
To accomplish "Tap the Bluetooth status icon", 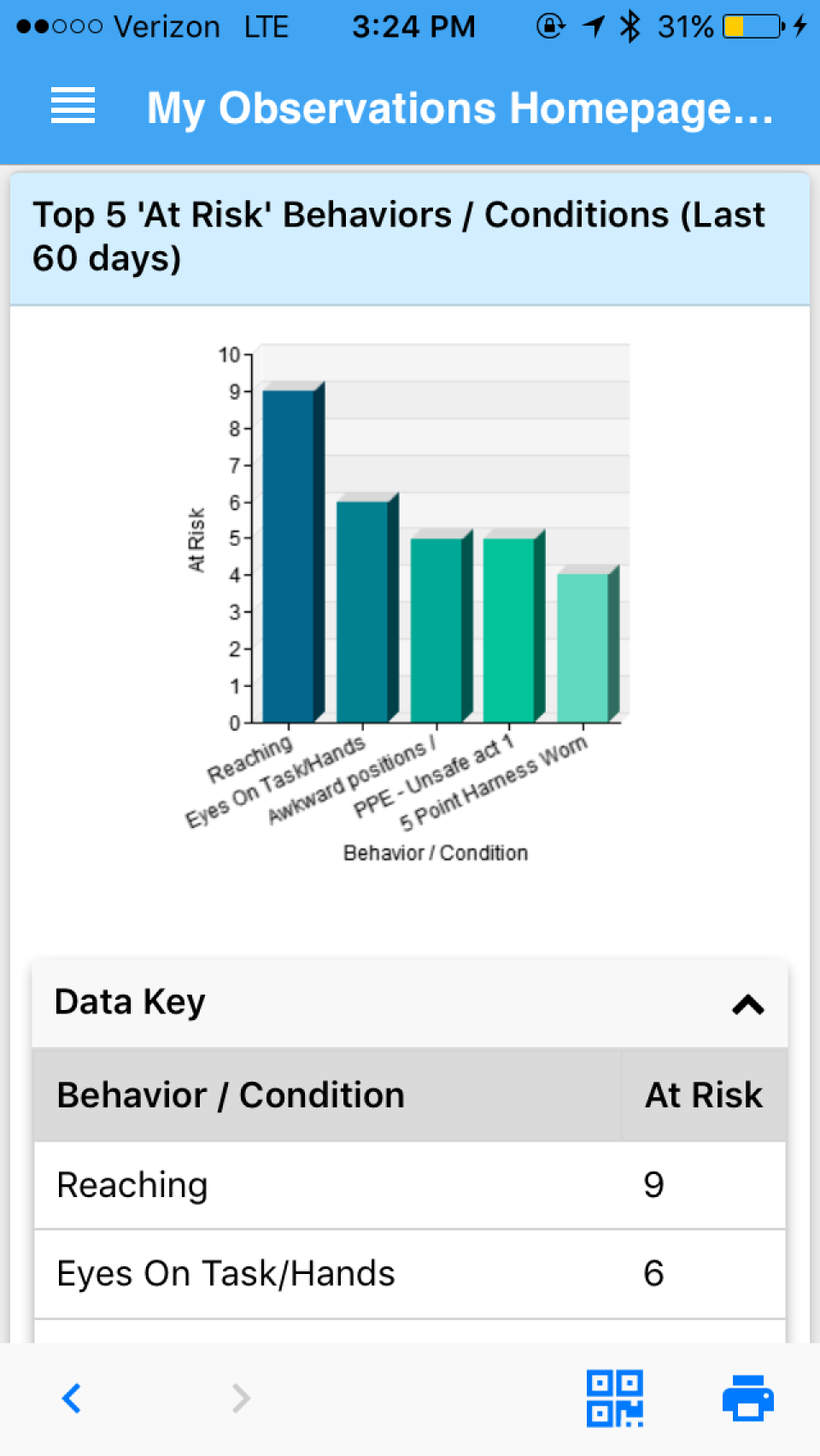I will coord(630,26).
